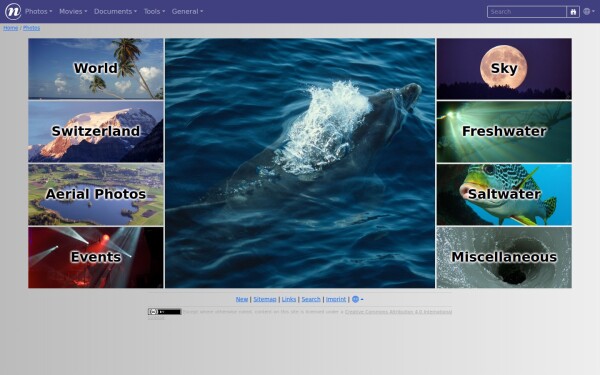The image size is (600, 375).
Task: Open the General menu
Action: 188,11
